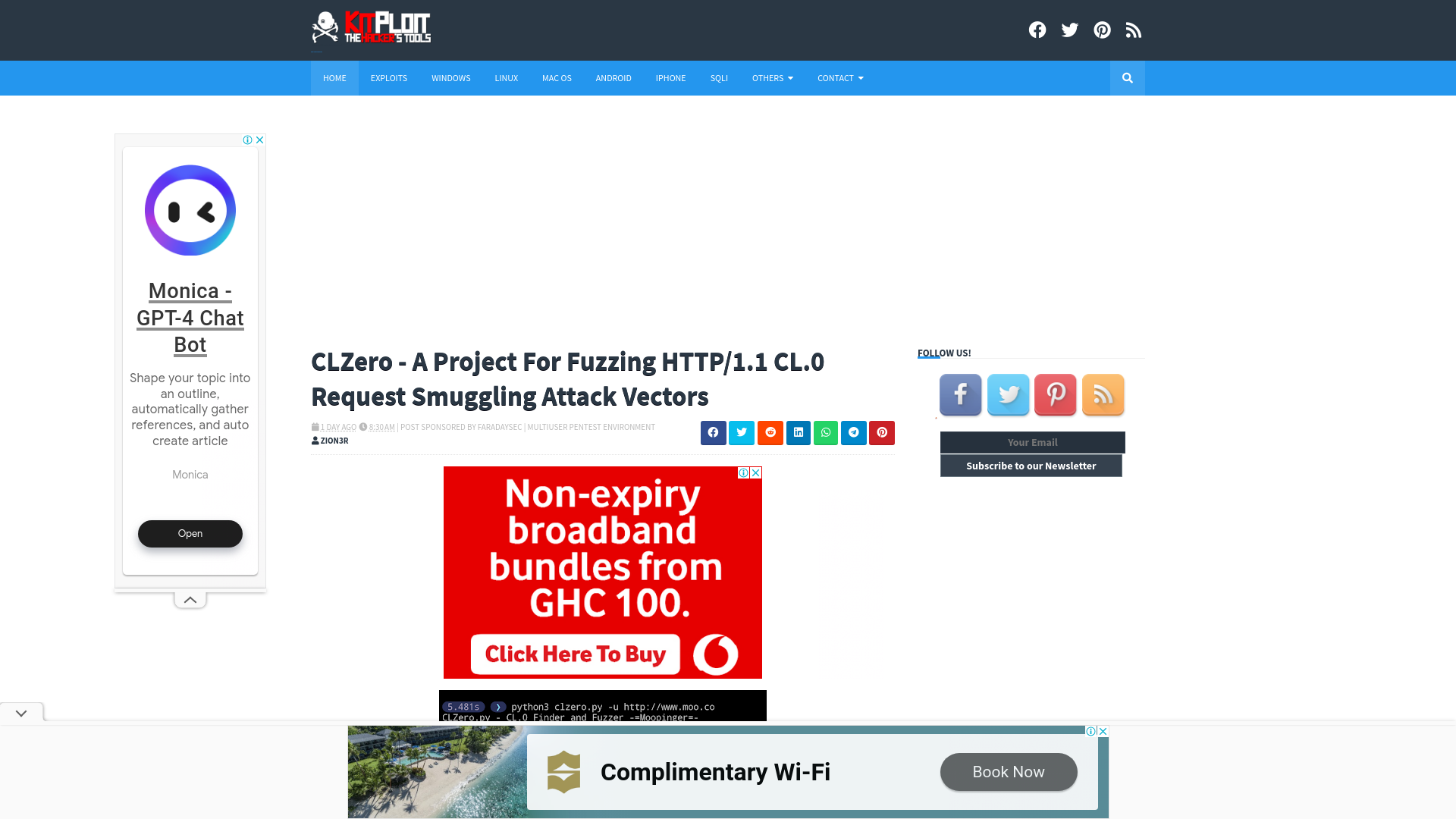Collapse the Monica GPT-4 ad panel

189,598
